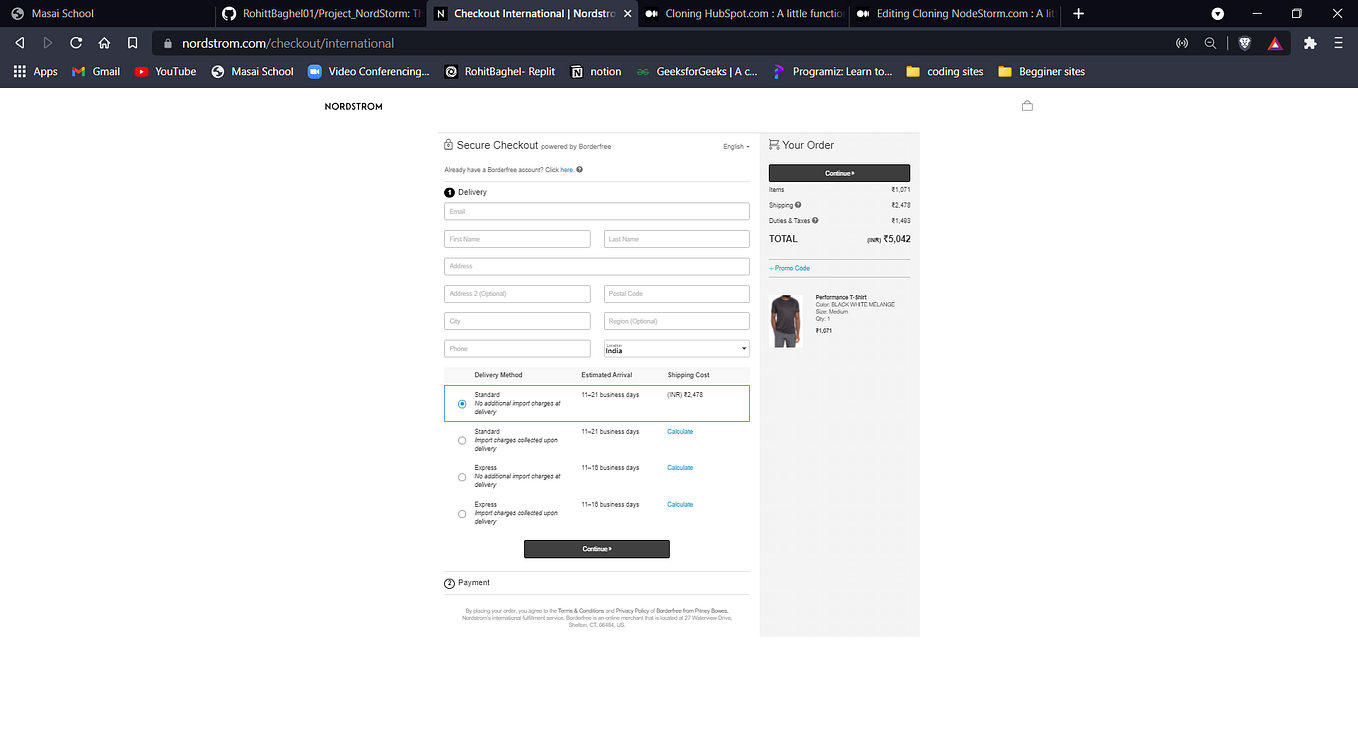Open the Location dropdown showing India

tap(676, 348)
